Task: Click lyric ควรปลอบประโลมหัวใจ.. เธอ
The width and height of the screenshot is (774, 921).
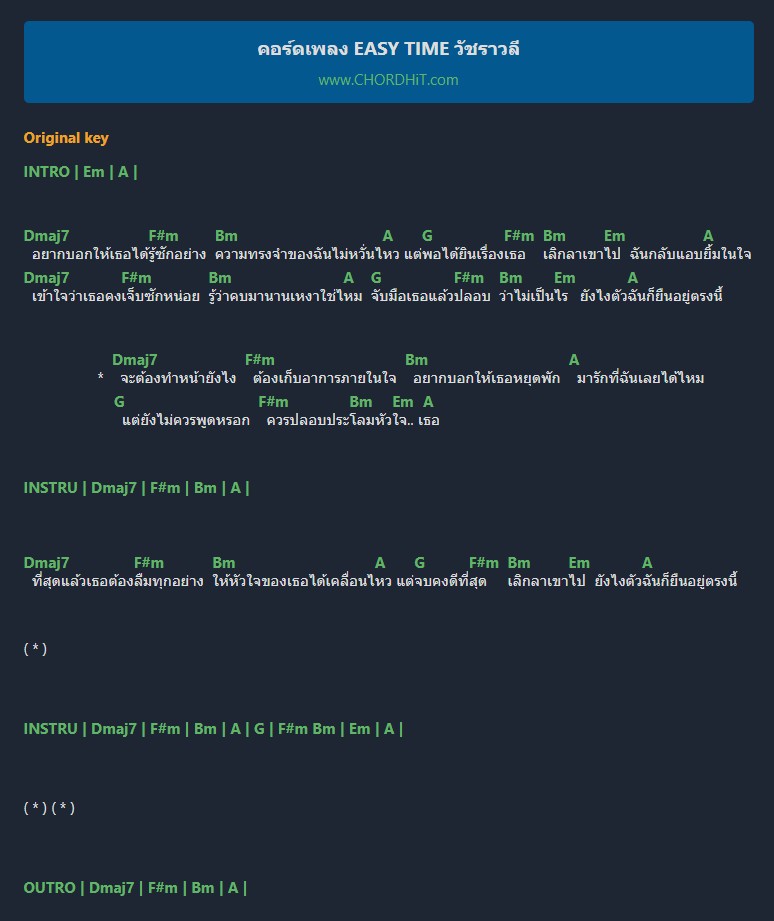Action: (x=353, y=421)
